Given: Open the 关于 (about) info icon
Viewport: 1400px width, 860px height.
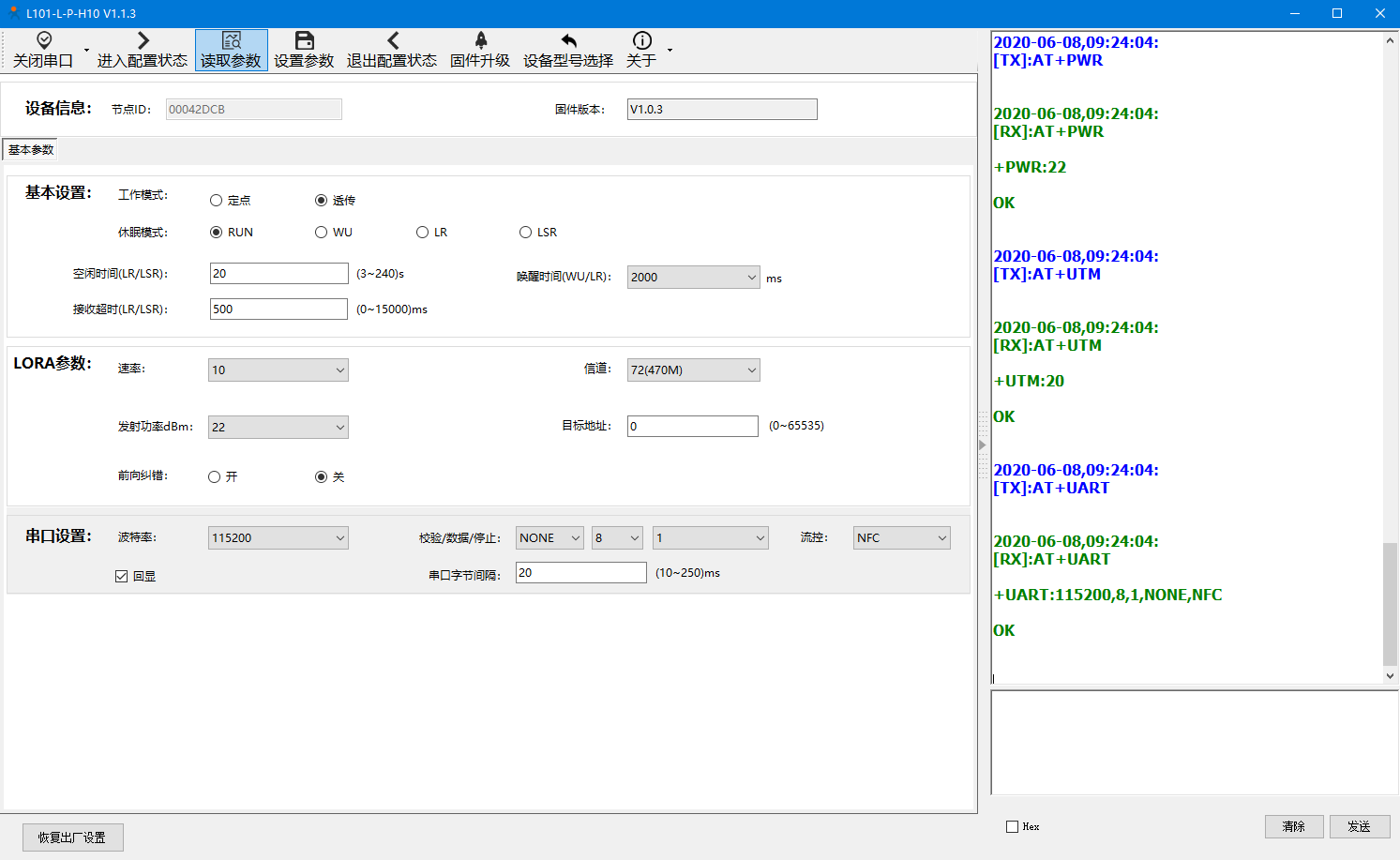Looking at the screenshot, I should click(x=642, y=40).
